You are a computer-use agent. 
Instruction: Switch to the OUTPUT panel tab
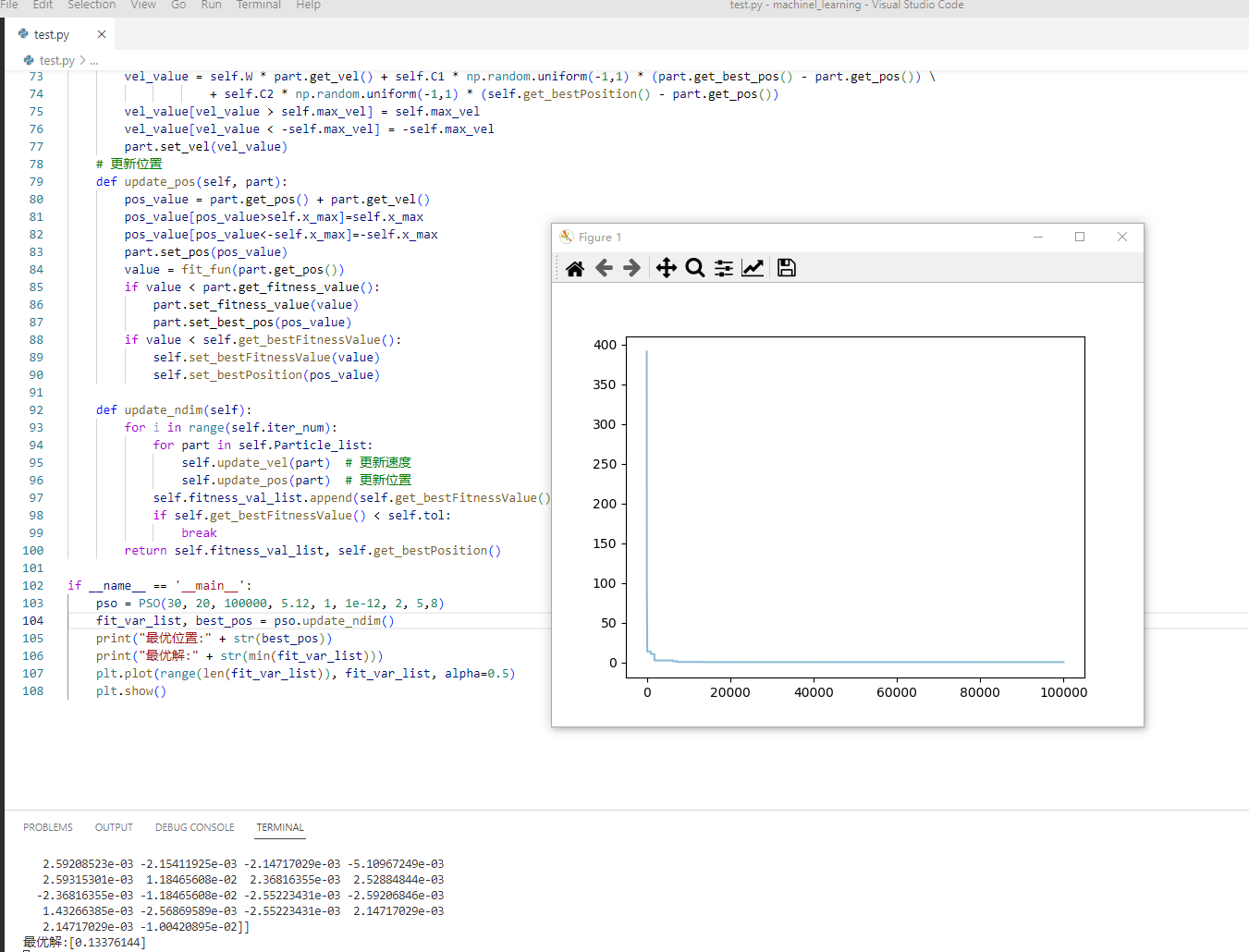click(x=114, y=827)
